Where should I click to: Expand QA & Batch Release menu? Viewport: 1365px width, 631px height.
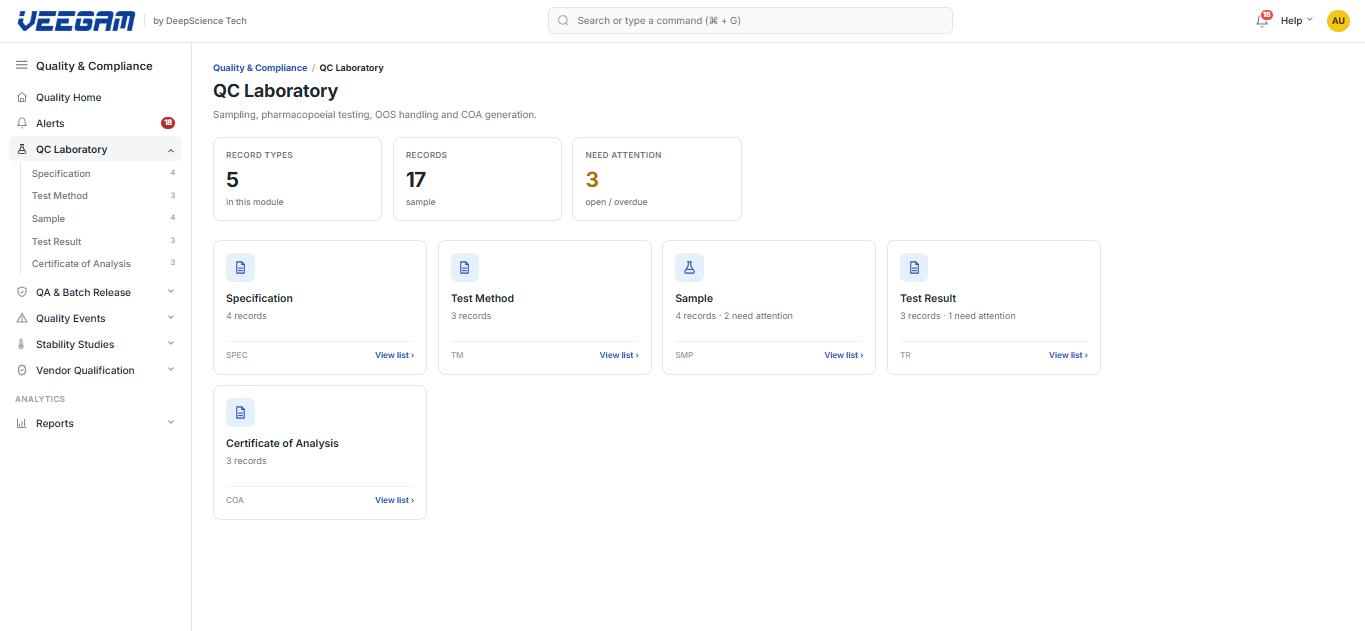[x=96, y=292]
